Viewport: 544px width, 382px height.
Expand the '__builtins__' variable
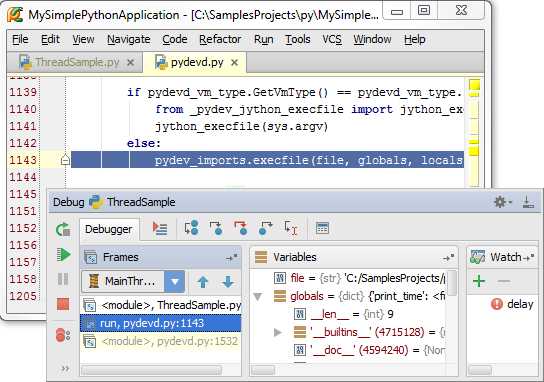pos(277,332)
